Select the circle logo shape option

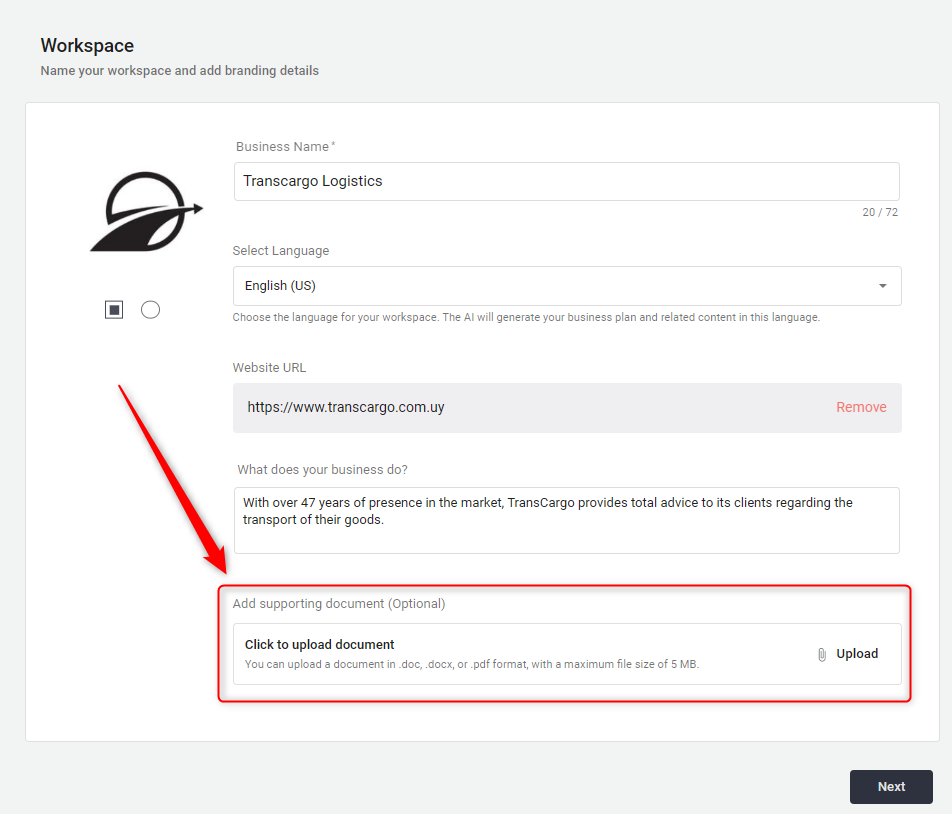[x=151, y=310]
